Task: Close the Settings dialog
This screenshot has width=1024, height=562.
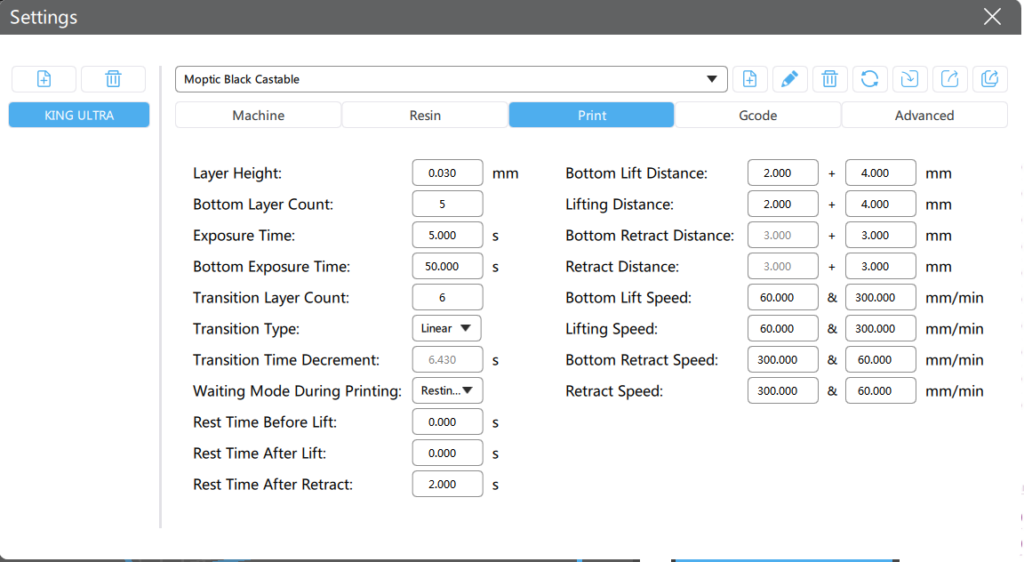Action: [x=992, y=17]
